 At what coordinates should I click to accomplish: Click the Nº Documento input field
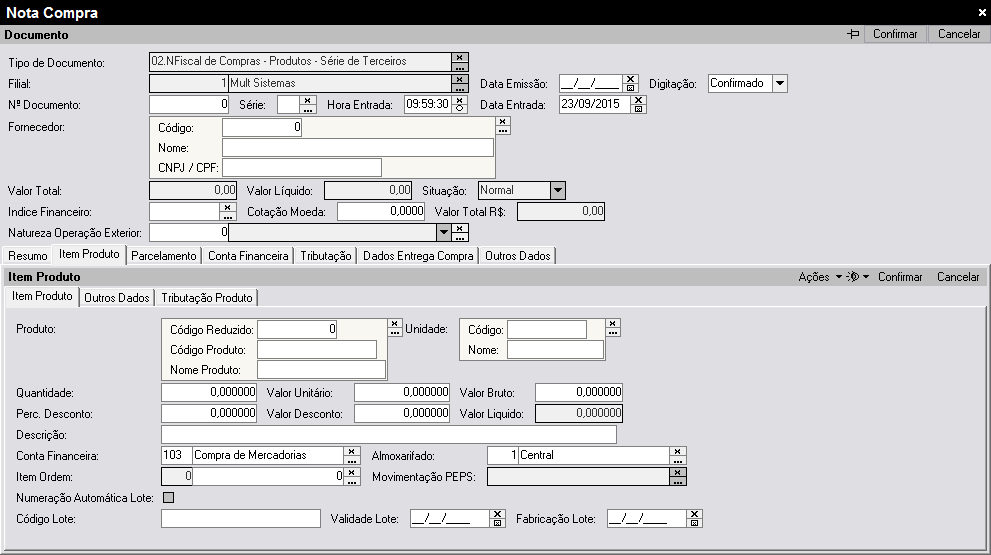click(x=189, y=104)
